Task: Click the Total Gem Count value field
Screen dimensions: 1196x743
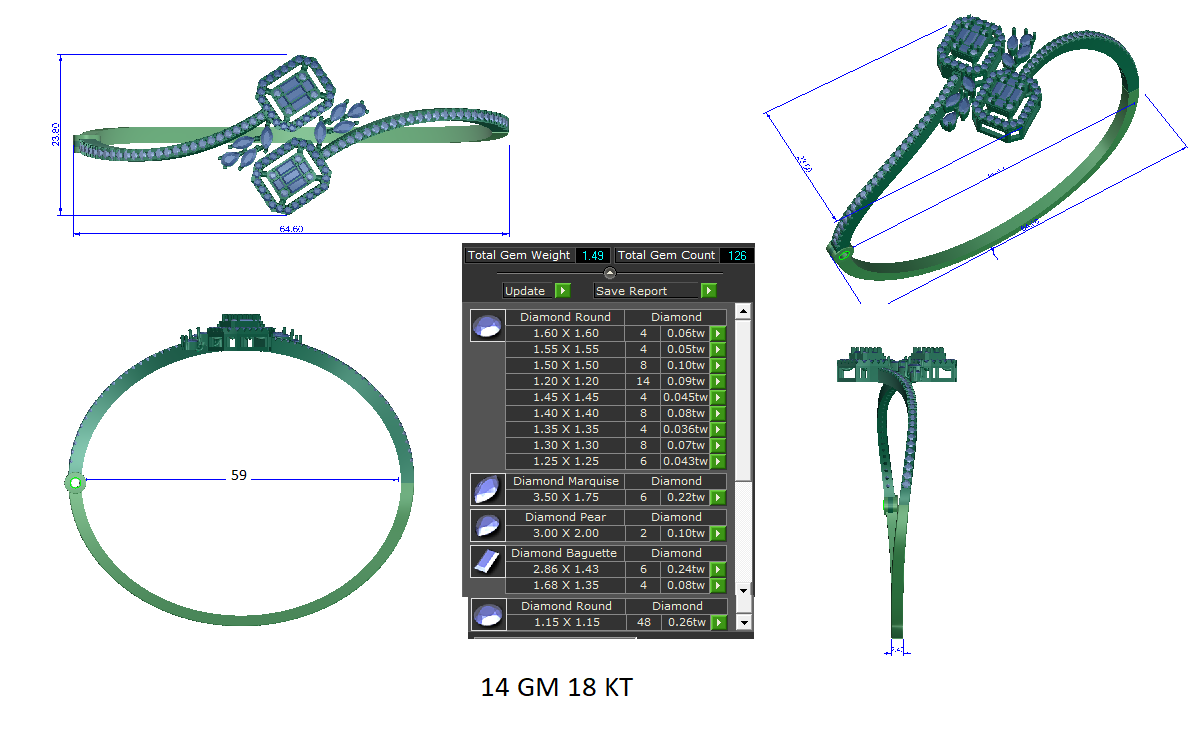Action: click(737, 256)
